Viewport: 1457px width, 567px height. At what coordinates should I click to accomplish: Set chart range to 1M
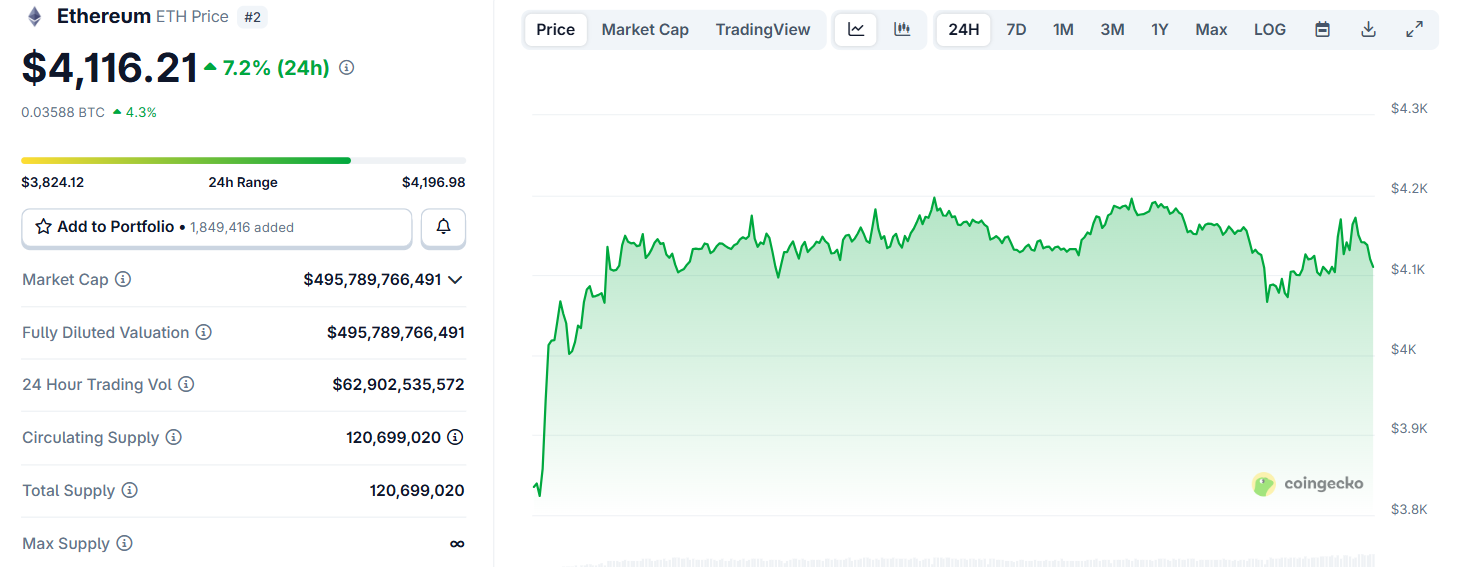(1063, 30)
